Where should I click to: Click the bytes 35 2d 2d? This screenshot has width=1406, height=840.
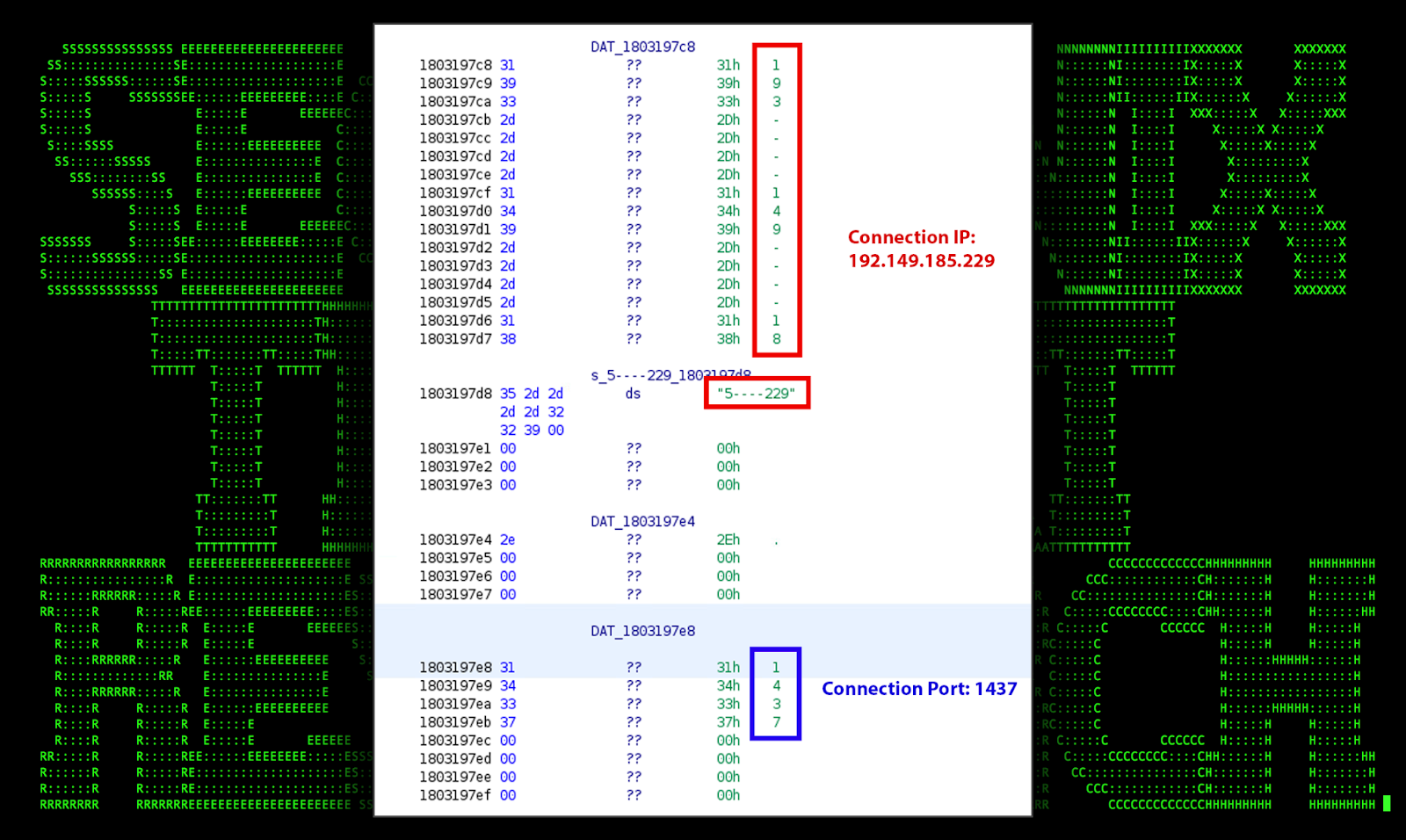pos(531,394)
